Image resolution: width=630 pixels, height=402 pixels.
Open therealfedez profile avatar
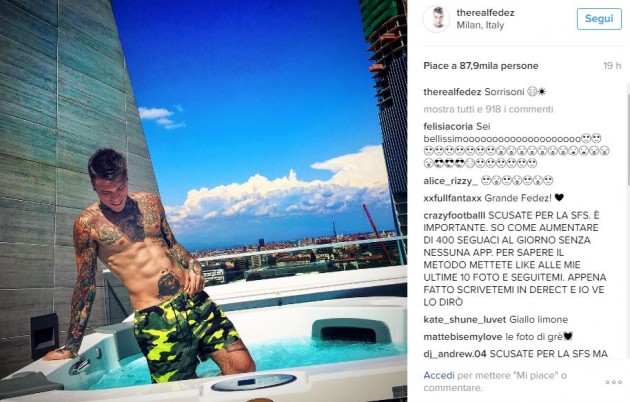[x=436, y=19]
